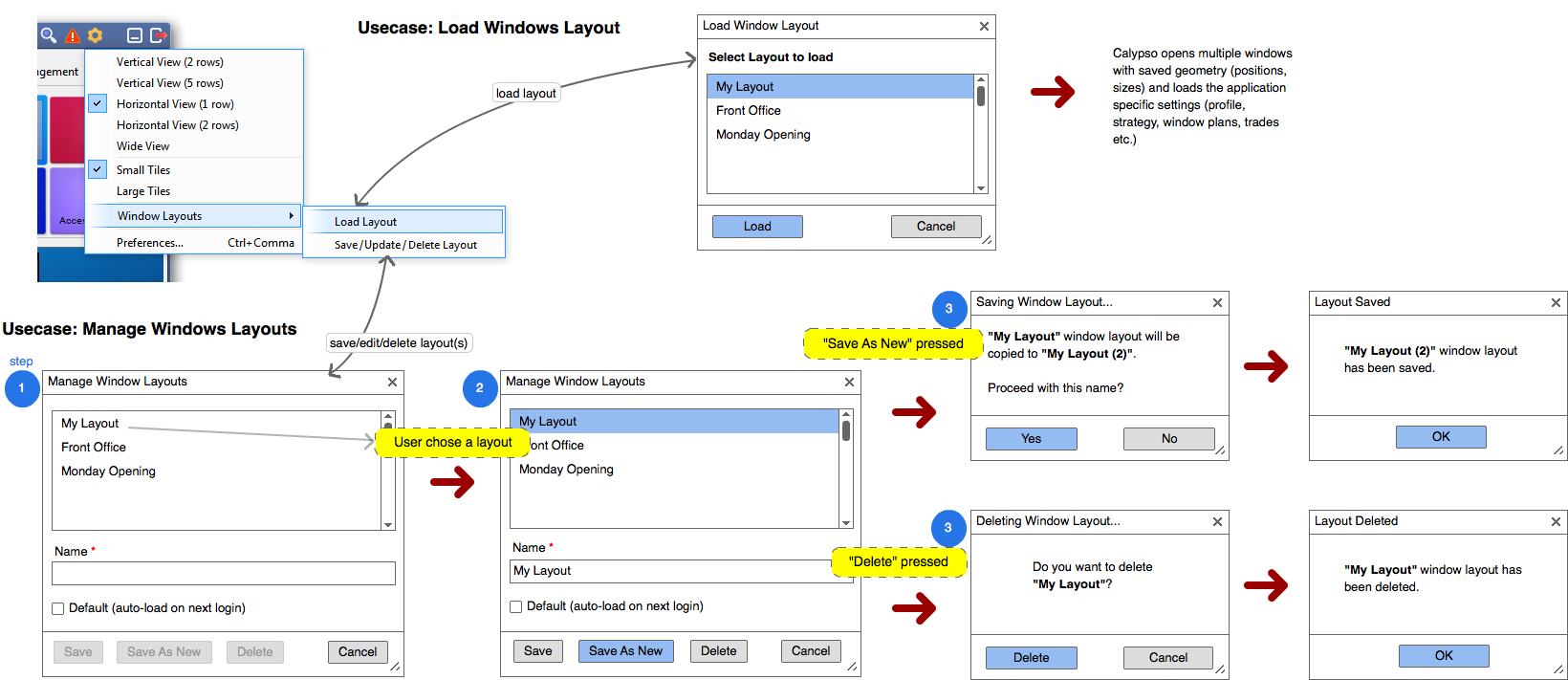This screenshot has width=1568, height=680.
Task: Enable Default auto-load checkbox in step 1 dialog
Action: point(58,608)
